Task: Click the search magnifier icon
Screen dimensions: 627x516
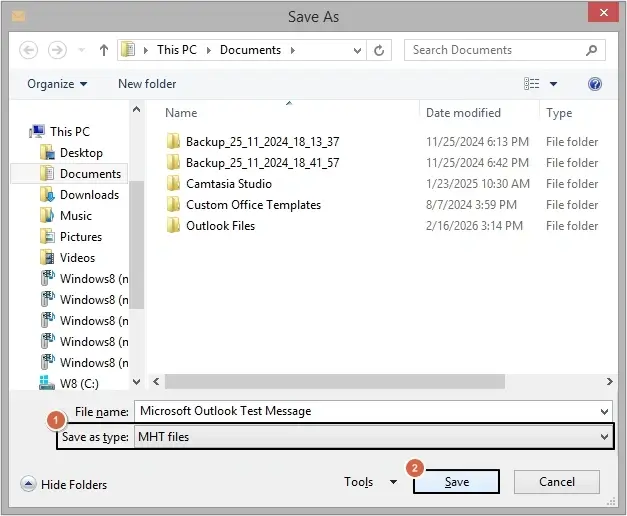Action: [591, 50]
